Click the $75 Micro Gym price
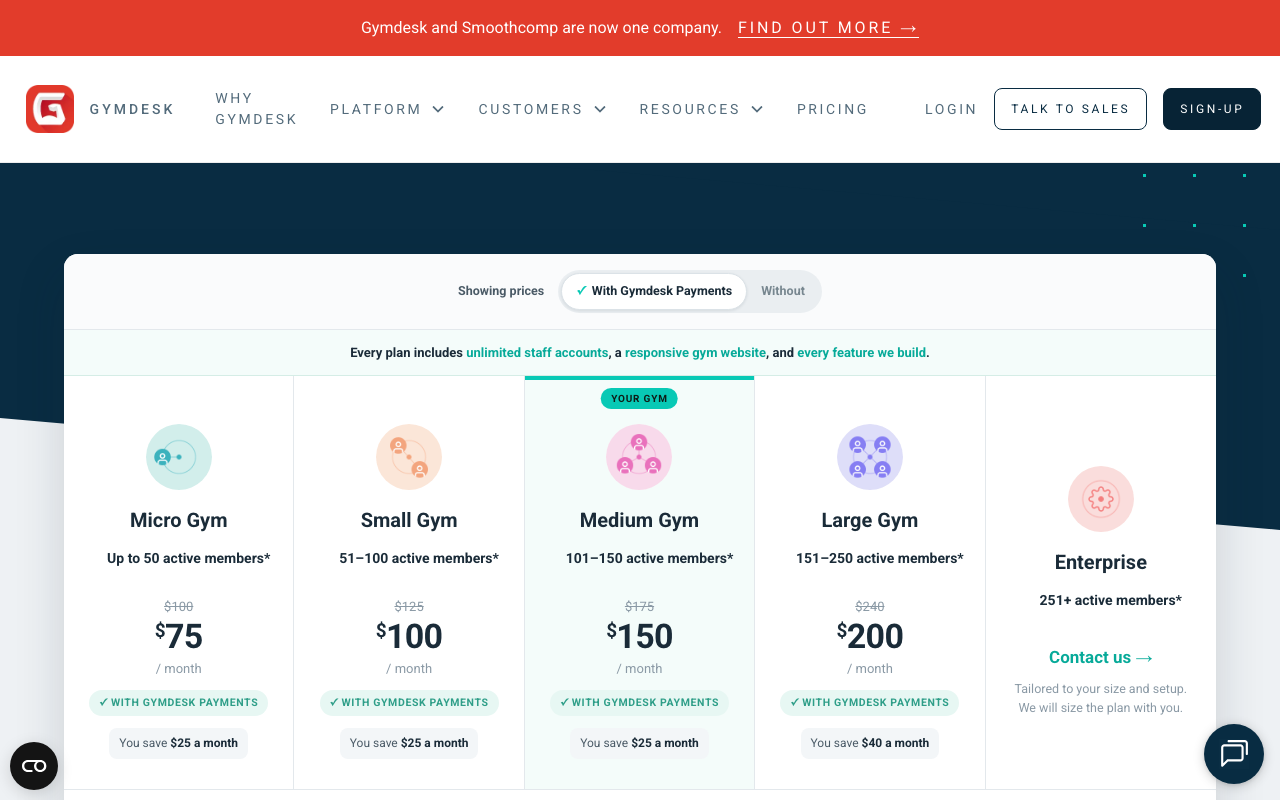This screenshot has width=1280, height=800. 179,636
